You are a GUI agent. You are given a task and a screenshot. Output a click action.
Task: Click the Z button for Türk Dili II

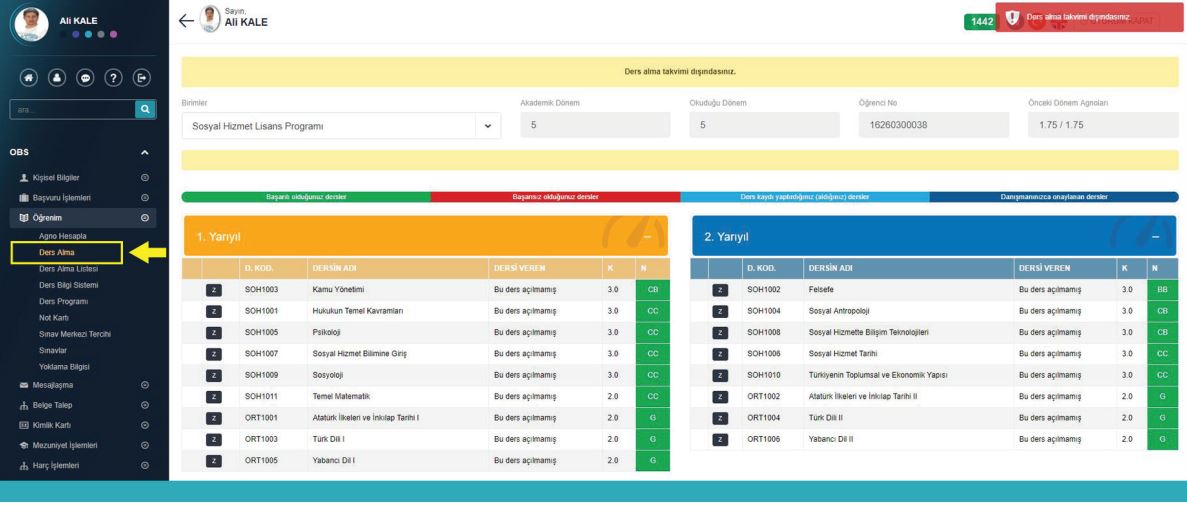point(719,418)
